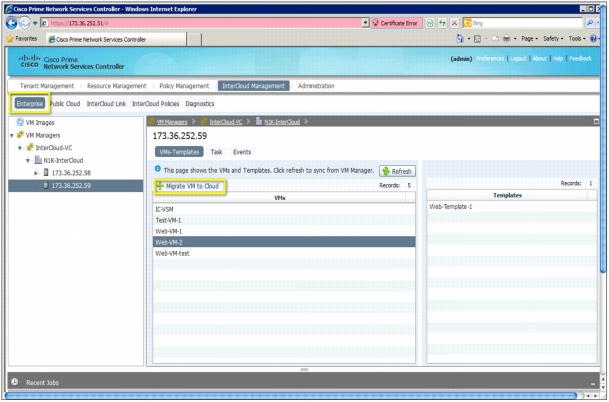Click the compatibility view page icon
This screenshot has height=402, width=609.
pos(430,23)
